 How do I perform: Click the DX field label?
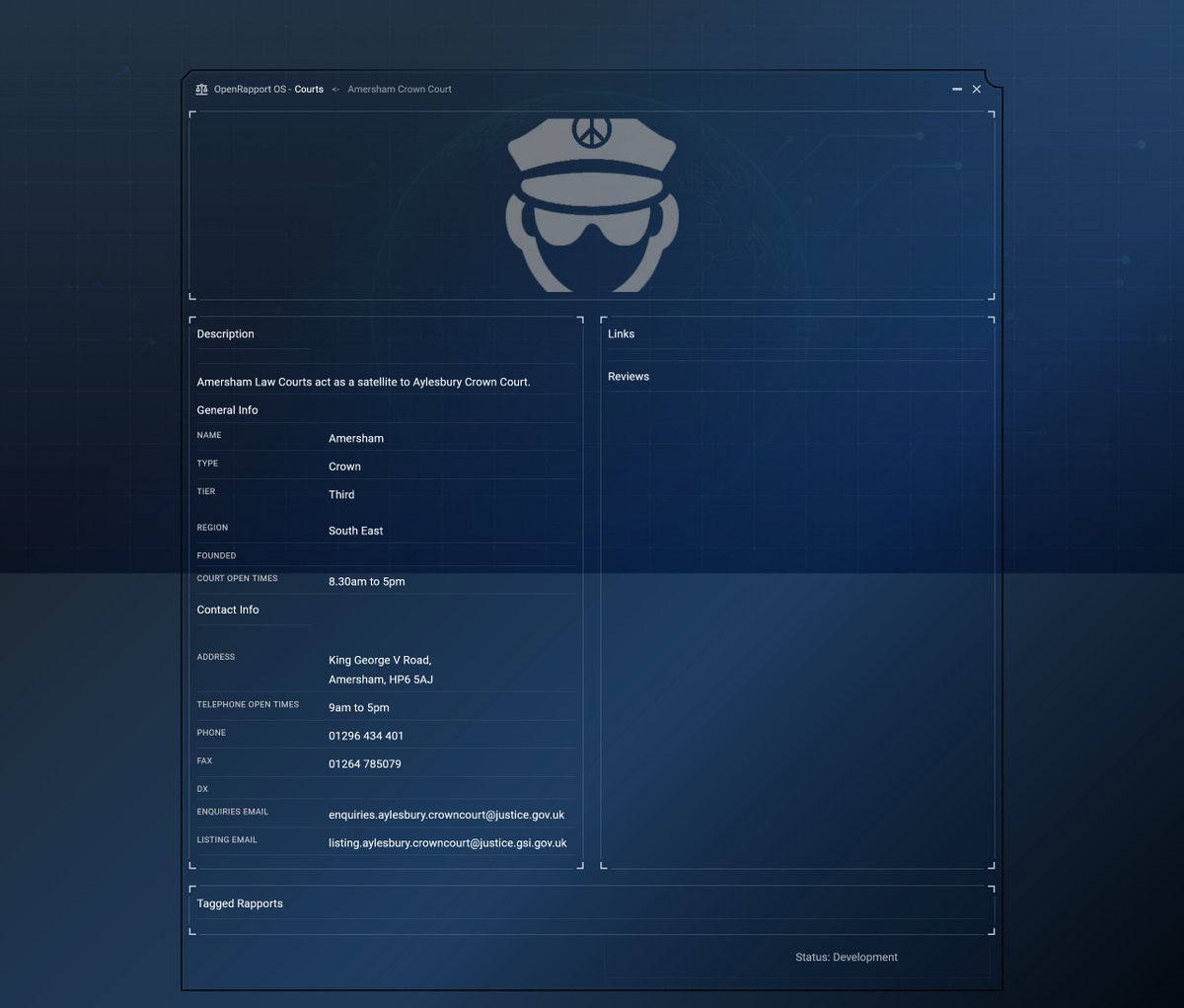coord(202,789)
